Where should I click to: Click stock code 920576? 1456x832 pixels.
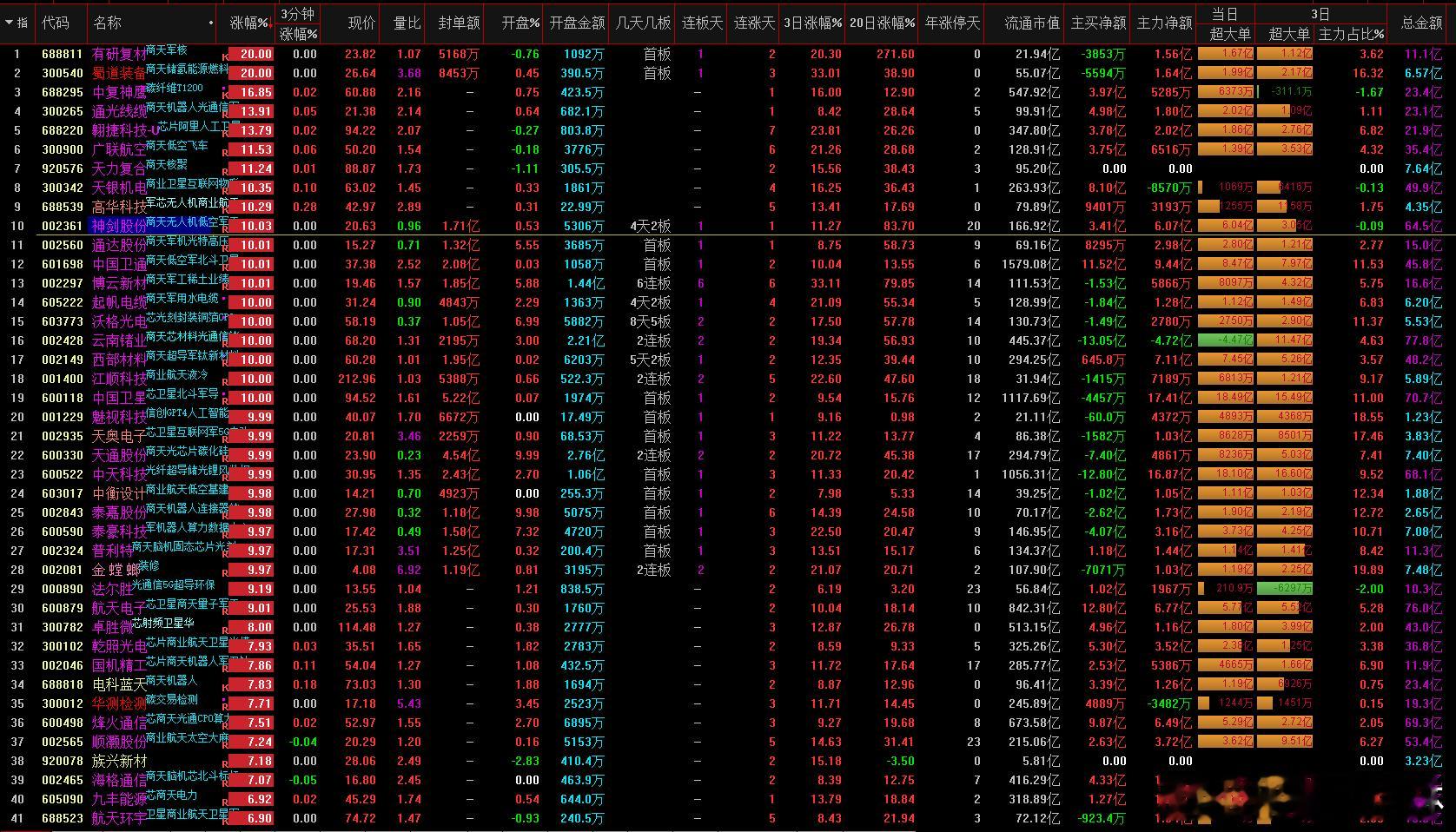point(63,168)
